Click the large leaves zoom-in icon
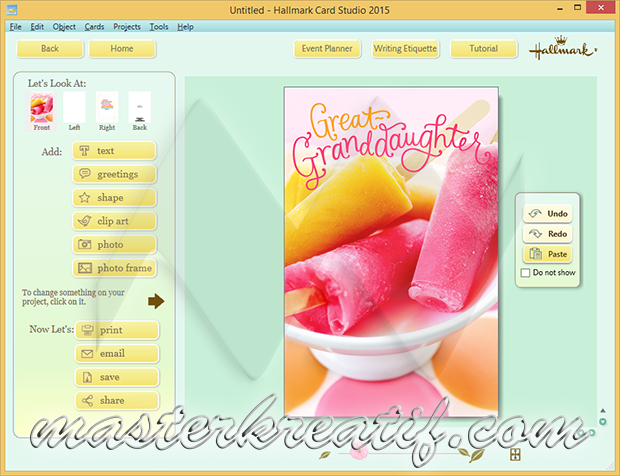 (473, 454)
